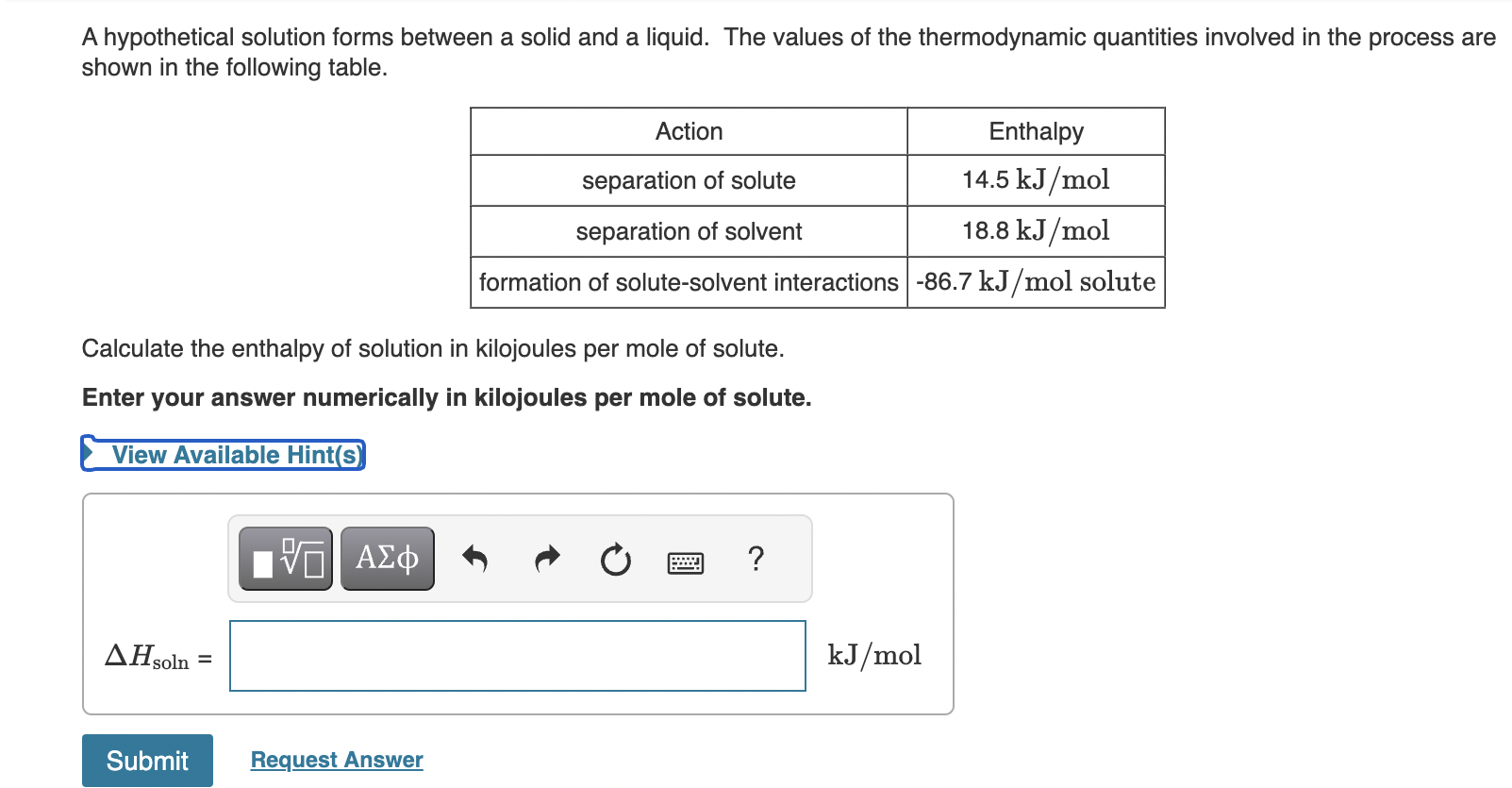The width and height of the screenshot is (1512, 788).
Task: Open the Request Answer link
Action: pos(336,759)
